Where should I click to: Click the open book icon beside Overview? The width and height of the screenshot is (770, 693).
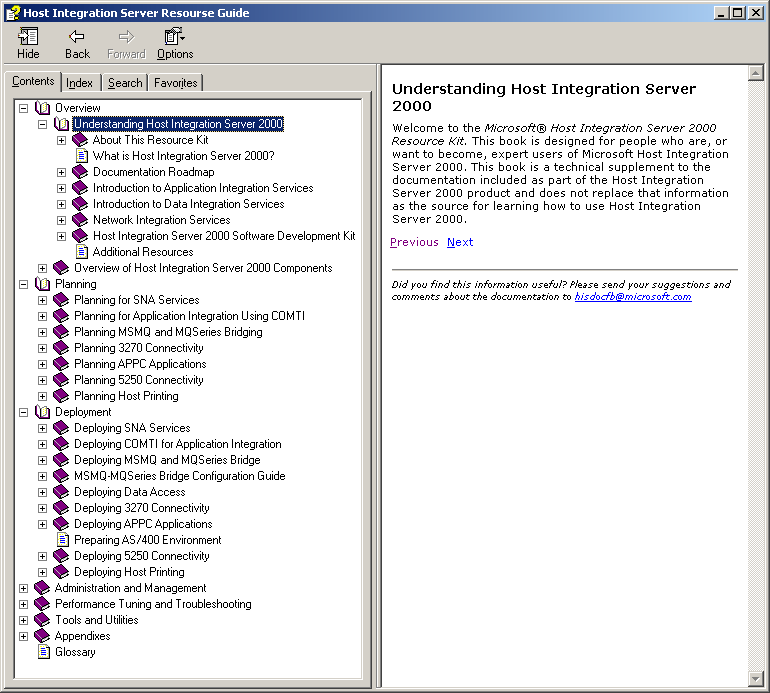click(x=43, y=108)
